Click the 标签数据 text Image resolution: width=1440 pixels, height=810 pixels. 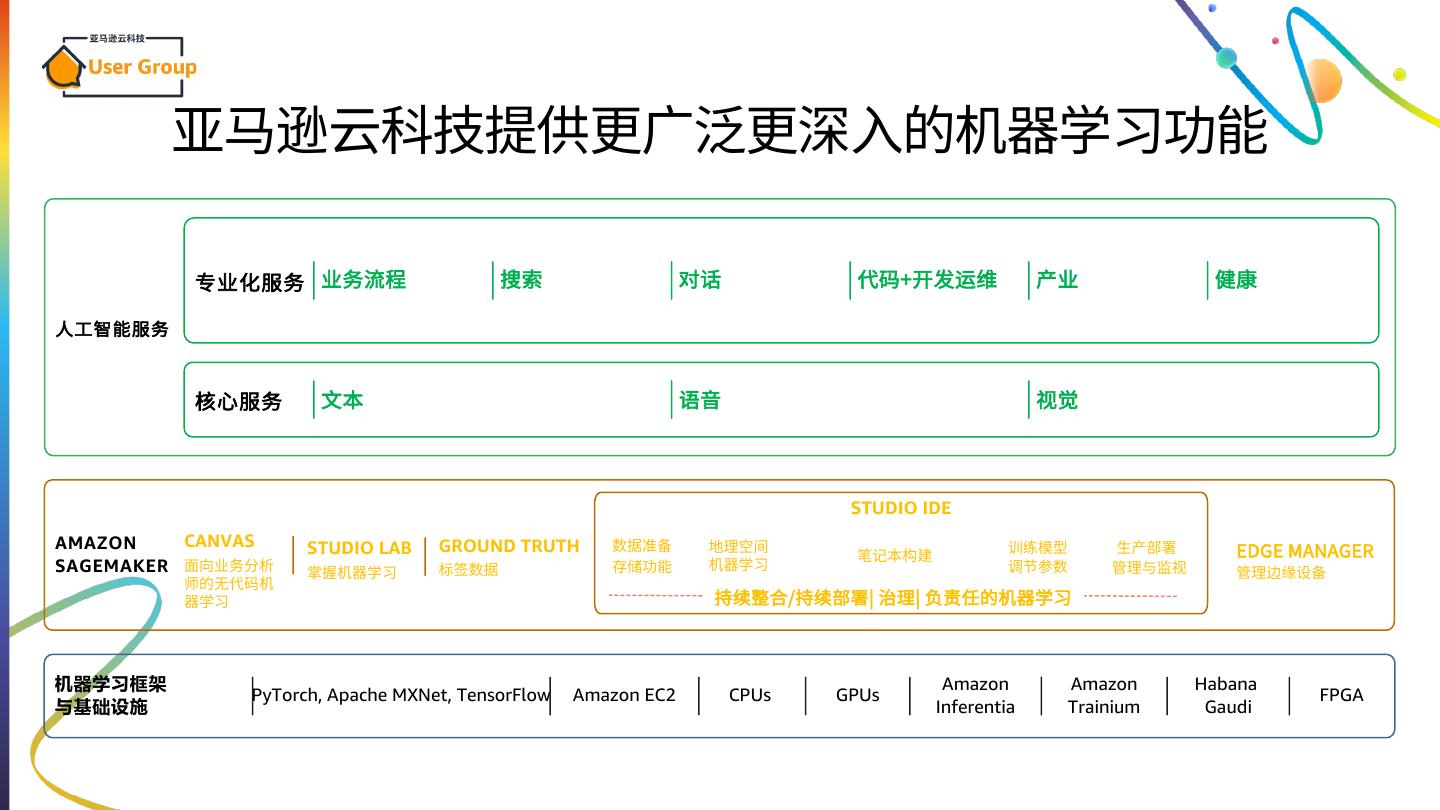468,570
